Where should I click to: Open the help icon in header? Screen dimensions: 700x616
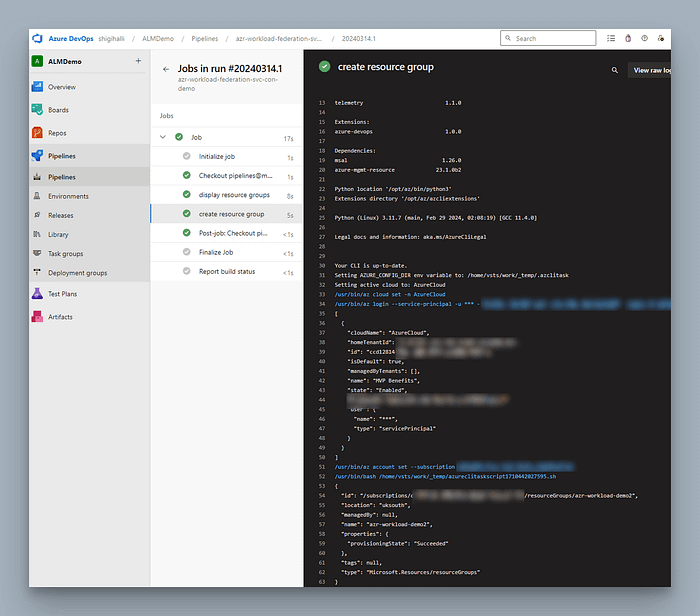(x=645, y=38)
